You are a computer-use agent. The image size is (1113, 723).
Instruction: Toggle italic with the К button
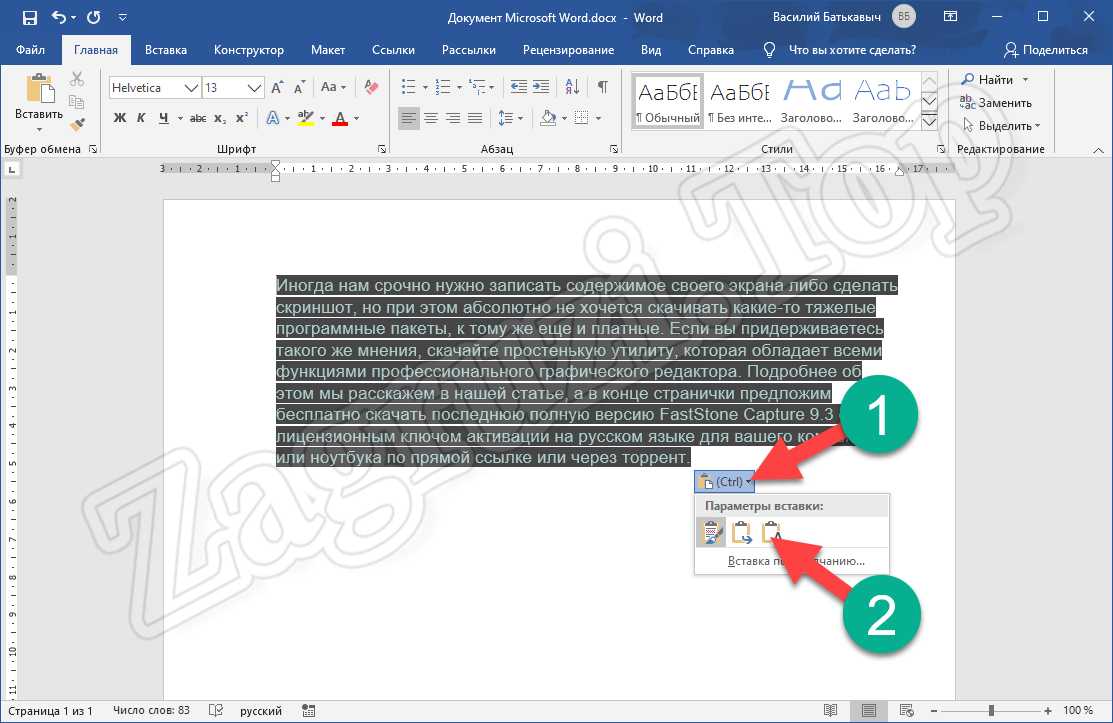click(x=141, y=118)
